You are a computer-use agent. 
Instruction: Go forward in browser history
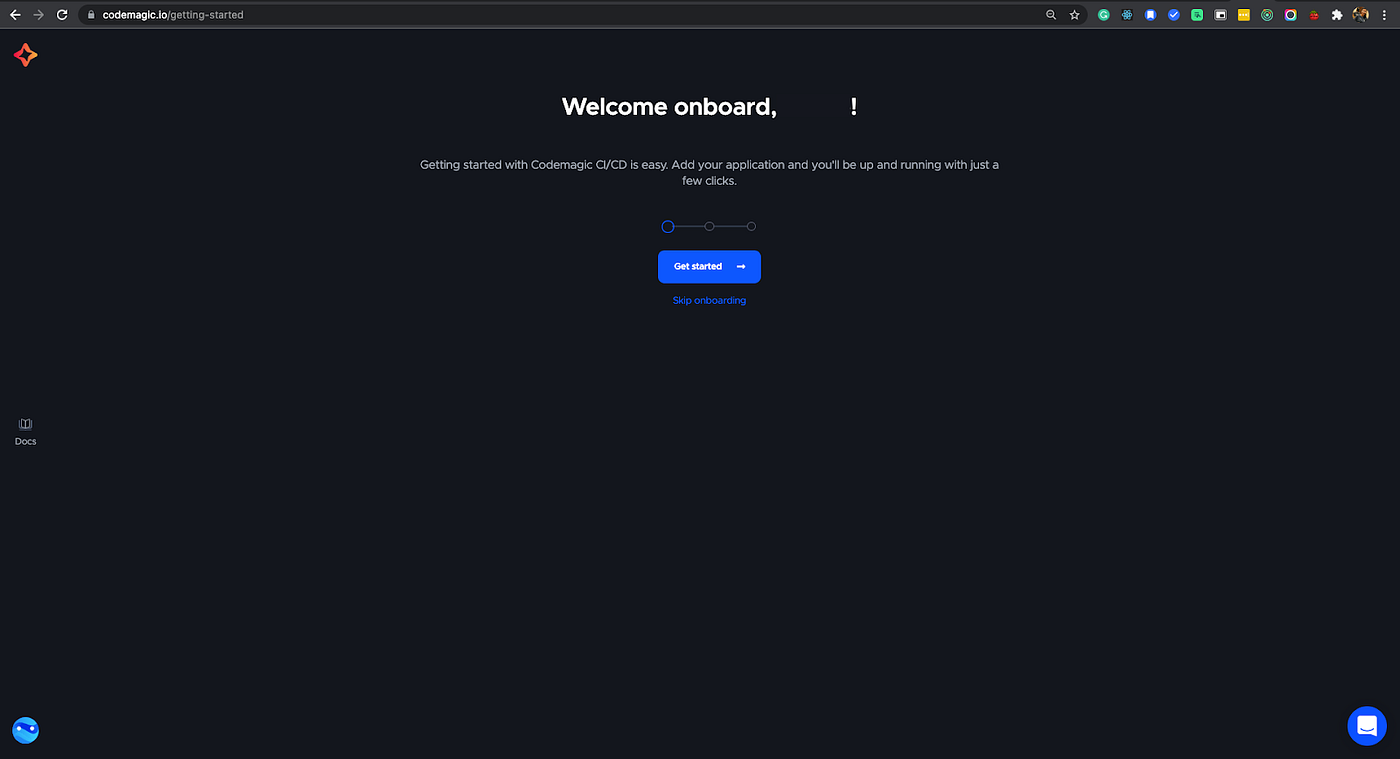pyautogui.click(x=38, y=15)
